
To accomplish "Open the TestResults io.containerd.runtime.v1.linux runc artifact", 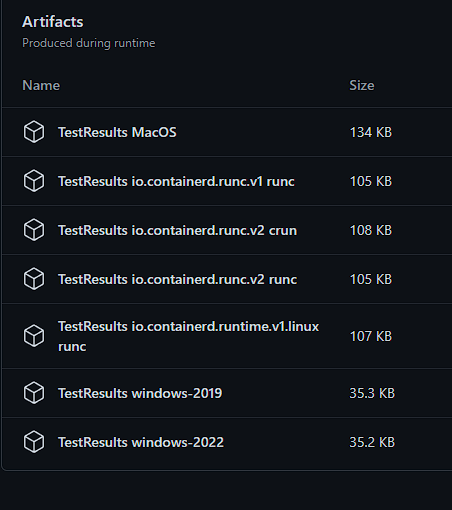I will (188, 336).
